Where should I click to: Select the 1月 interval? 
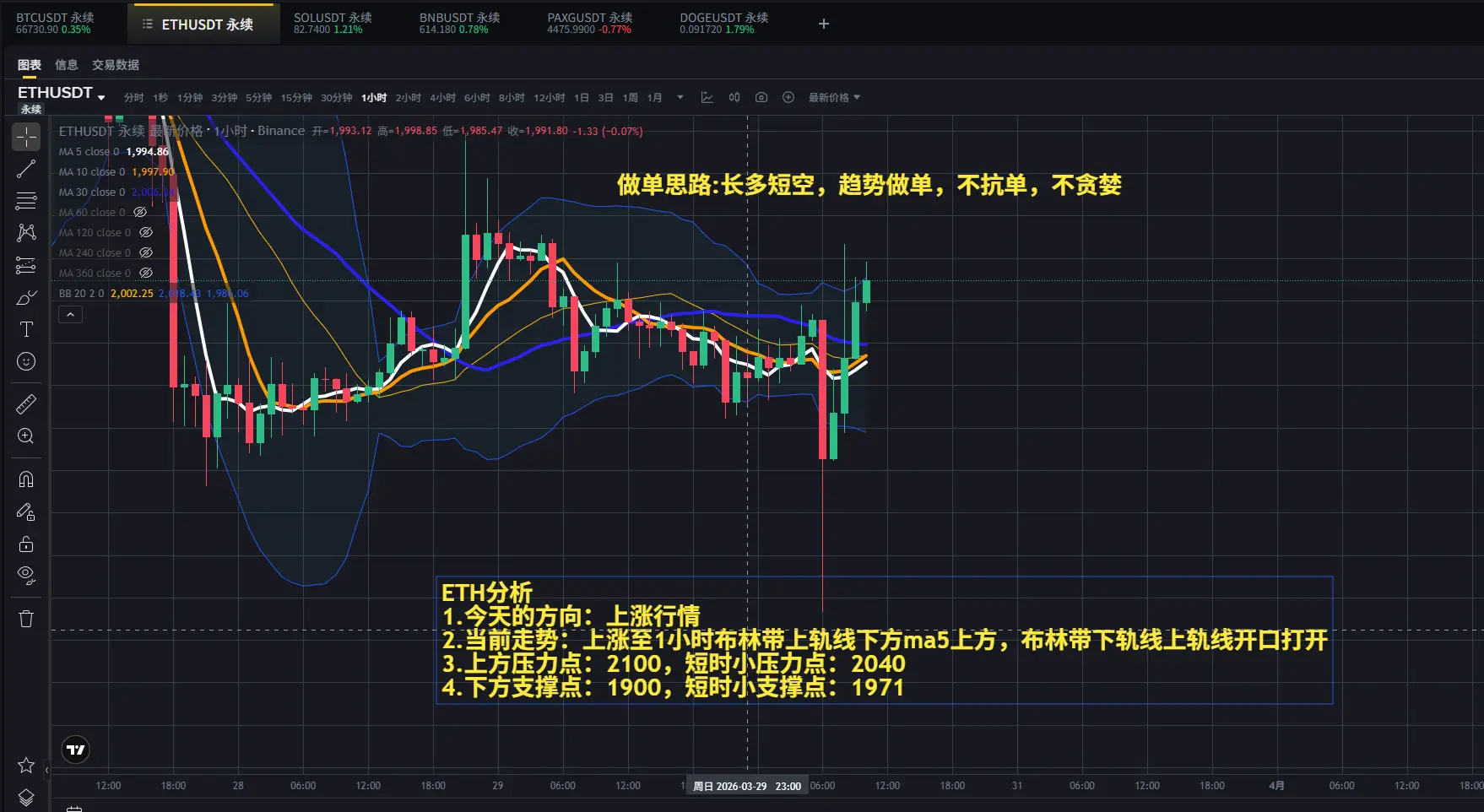pyautogui.click(x=655, y=98)
